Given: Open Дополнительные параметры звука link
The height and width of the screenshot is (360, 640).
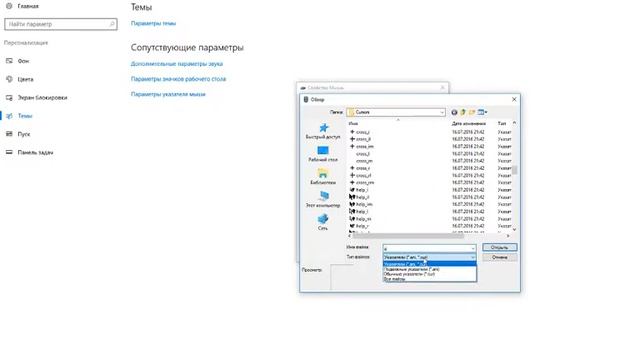Looking at the screenshot, I should (x=177, y=64).
